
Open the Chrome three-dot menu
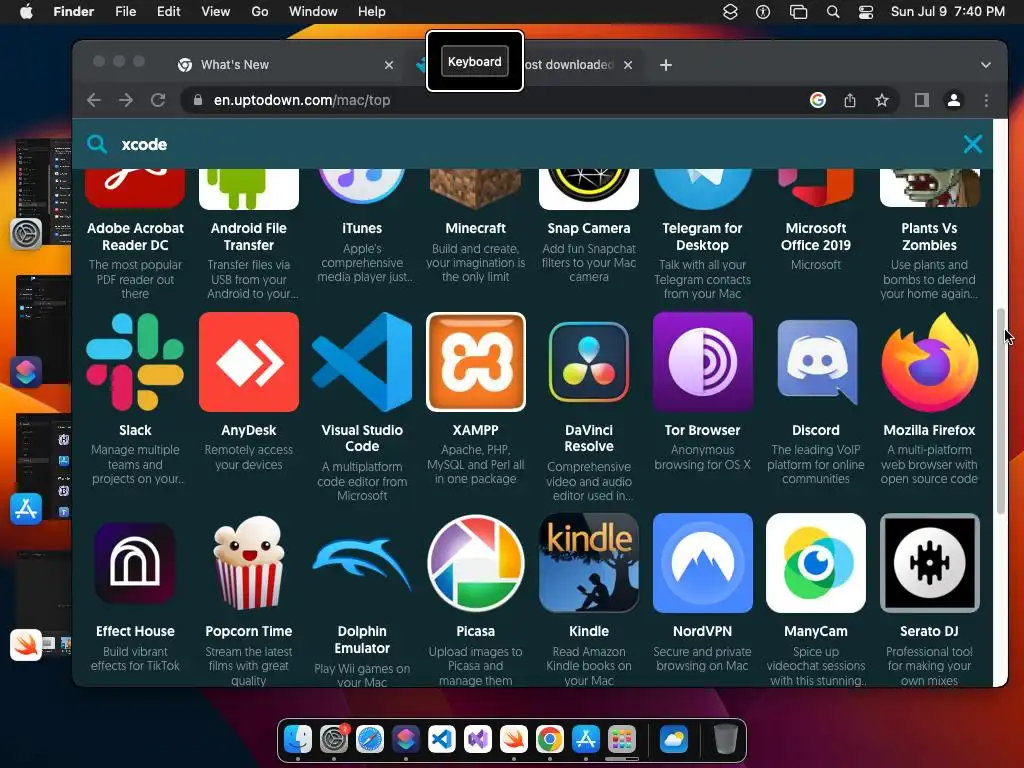pyautogui.click(x=986, y=101)
